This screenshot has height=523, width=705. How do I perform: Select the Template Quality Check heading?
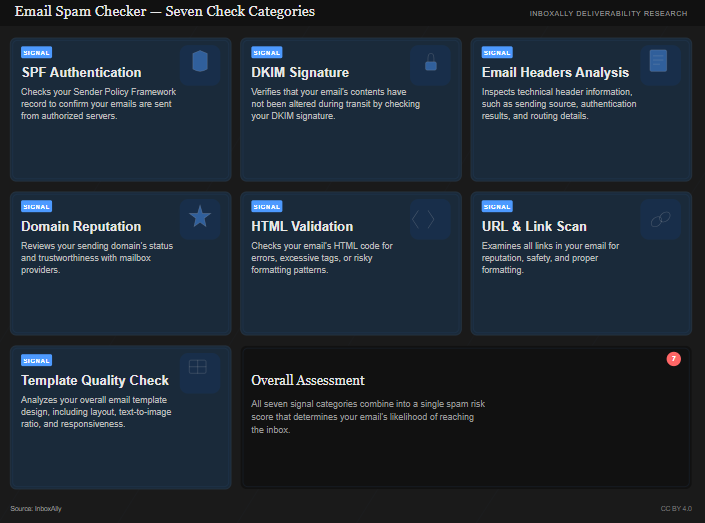95,380
